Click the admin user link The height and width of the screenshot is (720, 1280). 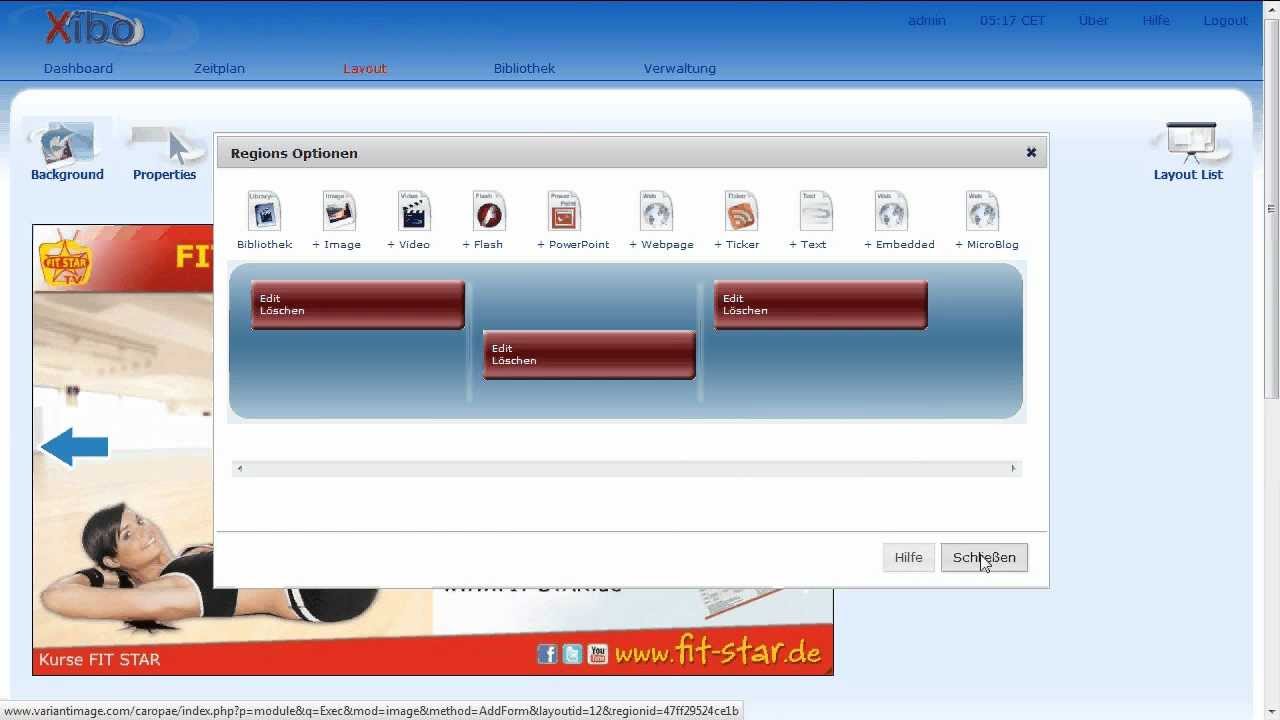(x=927, y=21)
